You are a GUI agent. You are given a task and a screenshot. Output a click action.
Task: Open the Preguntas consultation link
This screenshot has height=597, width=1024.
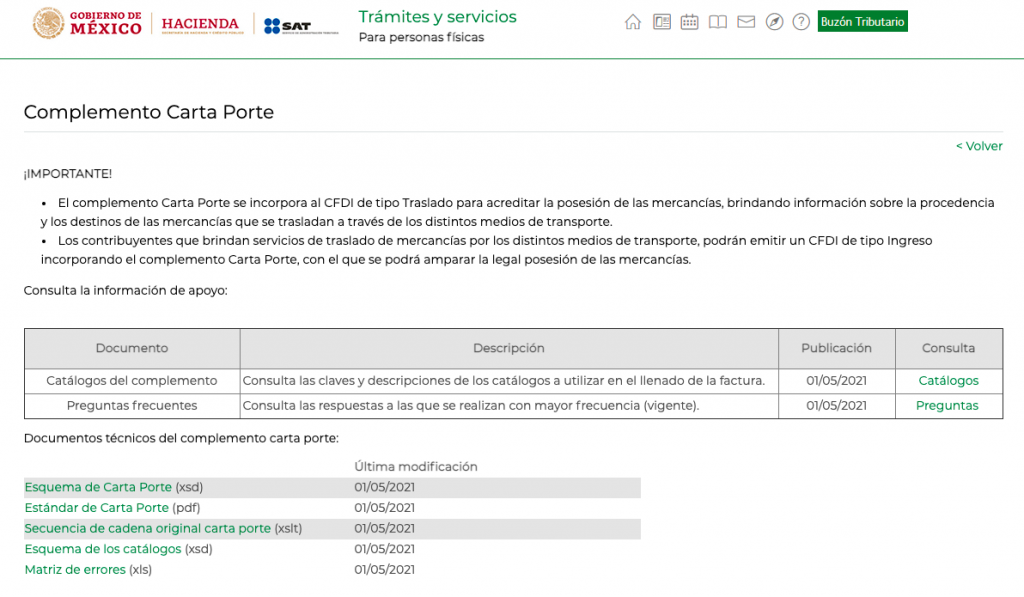(947, 406)
